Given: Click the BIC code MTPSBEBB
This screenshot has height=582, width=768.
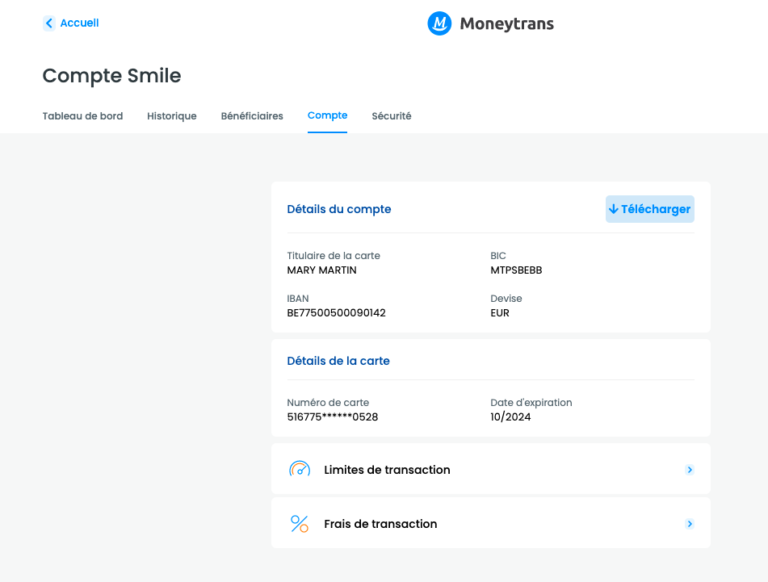Looking at the screenshot, I should coord(516,270).
